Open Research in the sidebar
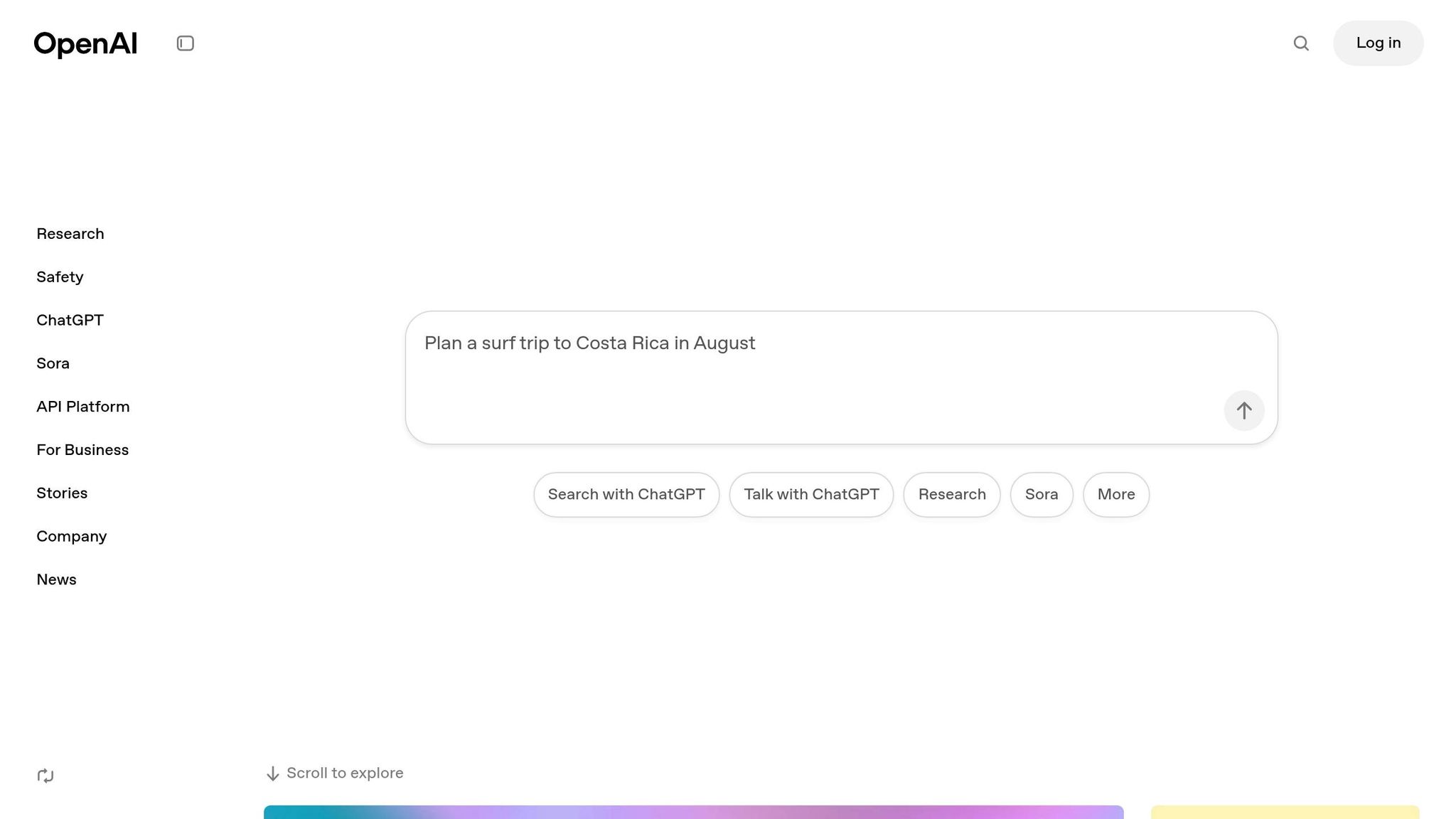This screenshot has height=819, width=1456. (70, 234)
